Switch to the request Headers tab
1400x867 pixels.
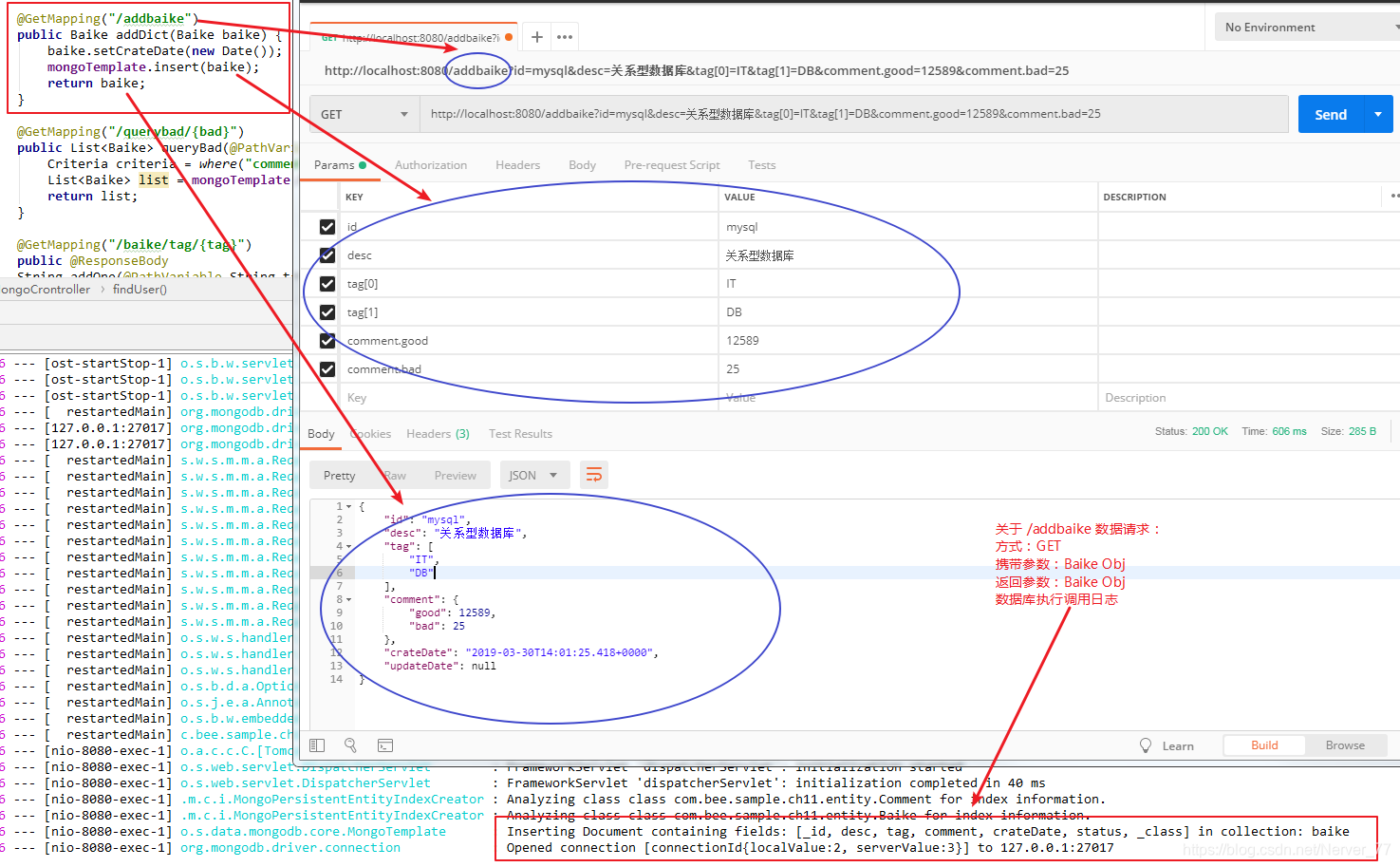pyautogui.click(x=517, y=165)
